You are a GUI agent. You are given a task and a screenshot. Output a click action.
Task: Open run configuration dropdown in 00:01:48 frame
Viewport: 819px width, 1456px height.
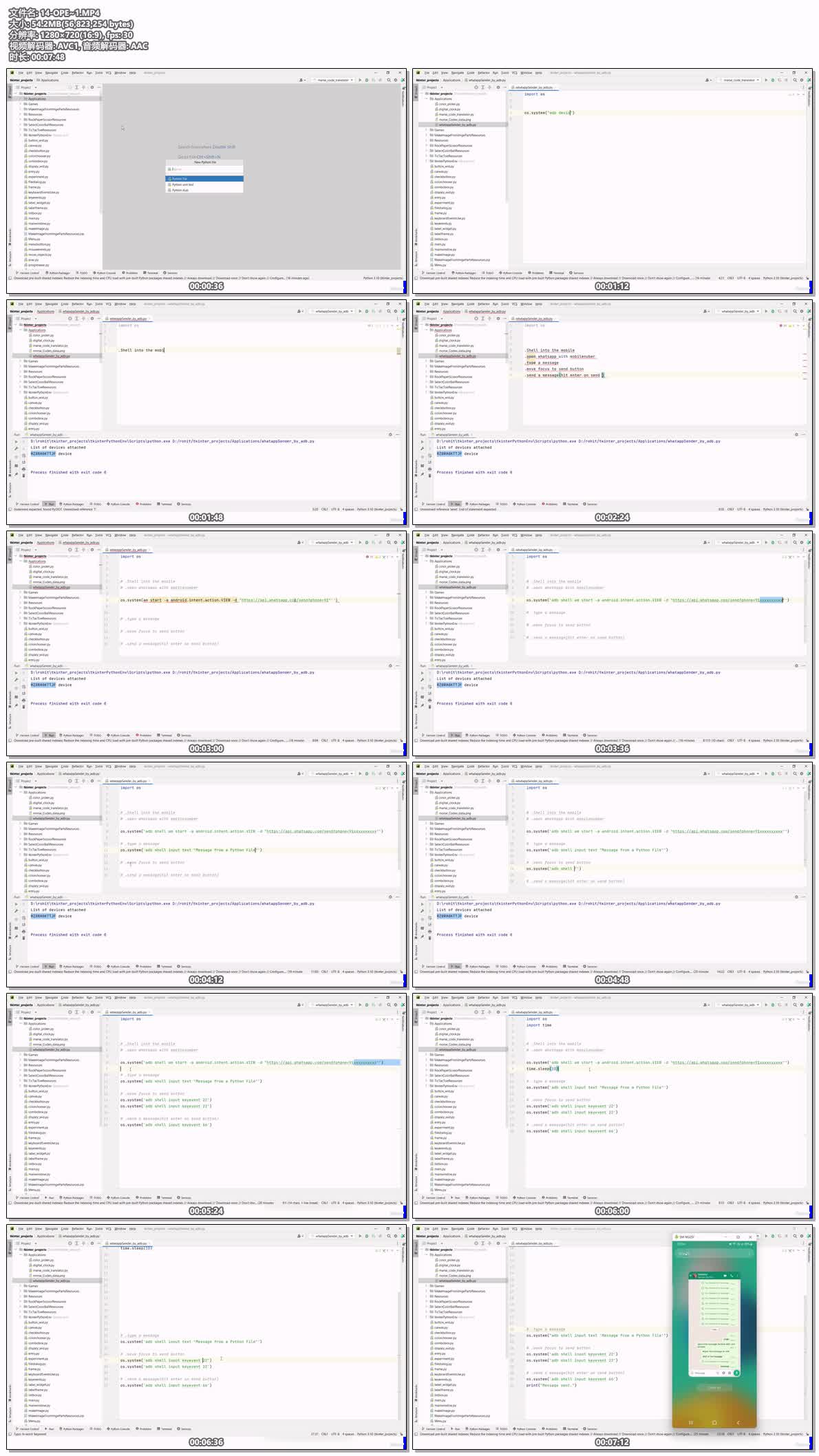pos(332,311)
